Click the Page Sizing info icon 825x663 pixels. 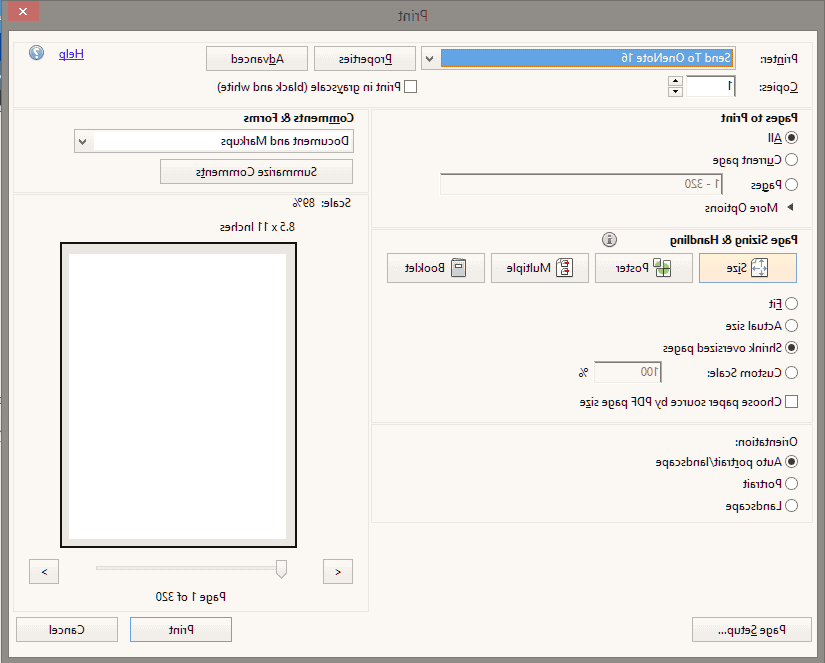coord(609,240)
